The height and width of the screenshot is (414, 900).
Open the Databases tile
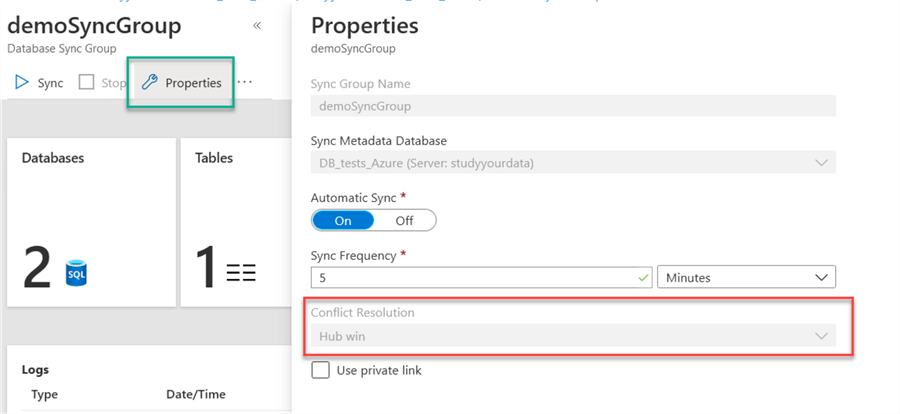click(x=91, y=222)
